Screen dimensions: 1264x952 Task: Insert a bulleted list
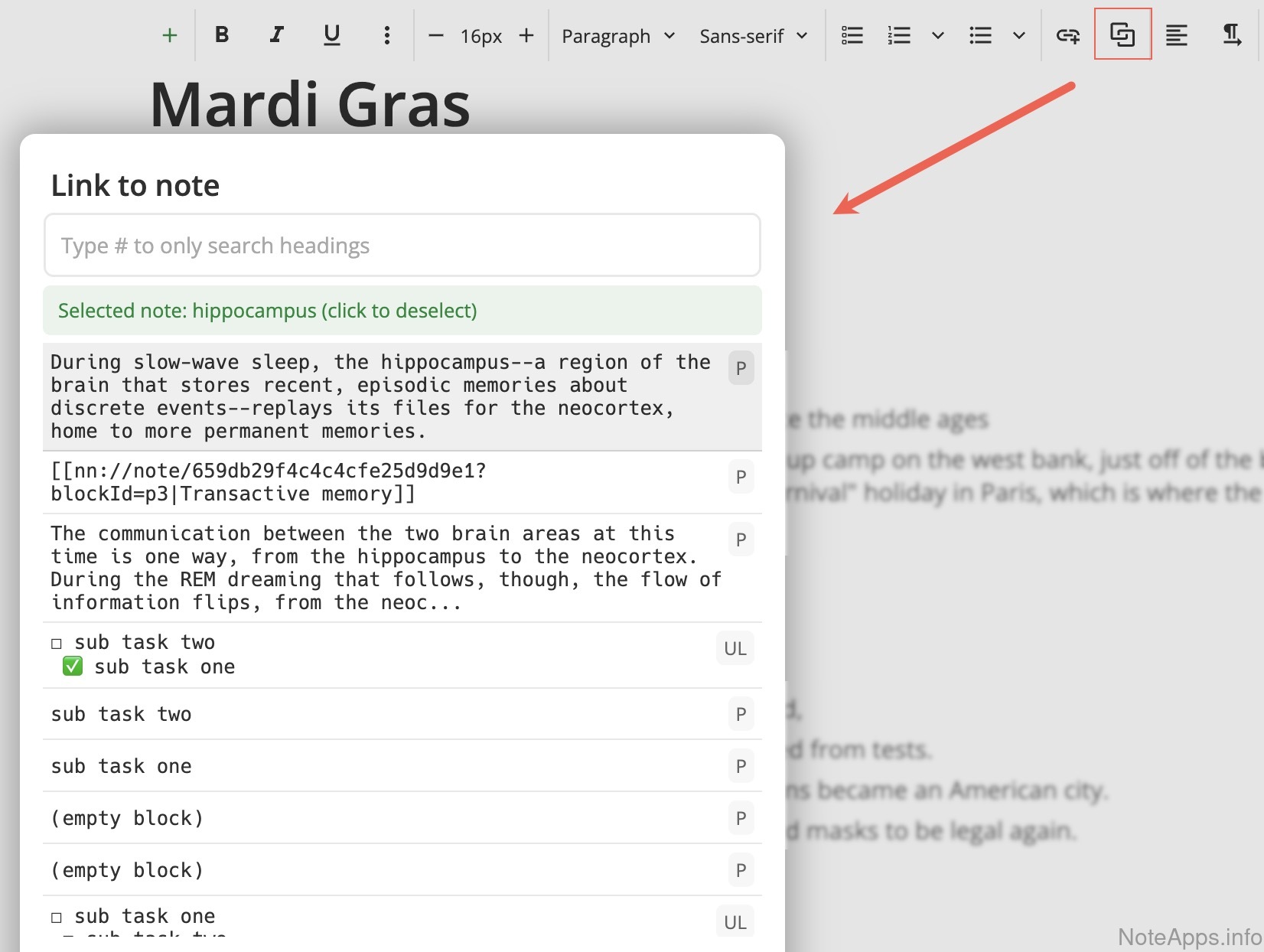(x=980, y=35)
